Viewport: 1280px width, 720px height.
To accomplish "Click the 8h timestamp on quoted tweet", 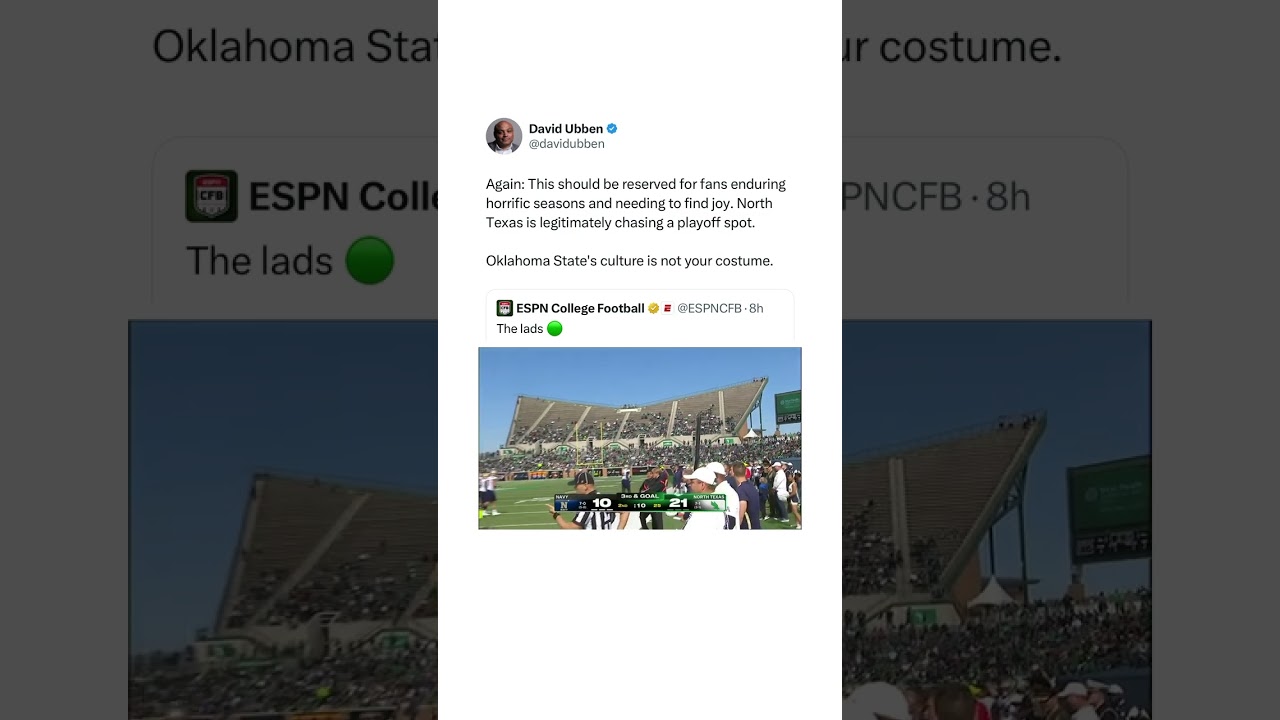I will coord(756,308).
